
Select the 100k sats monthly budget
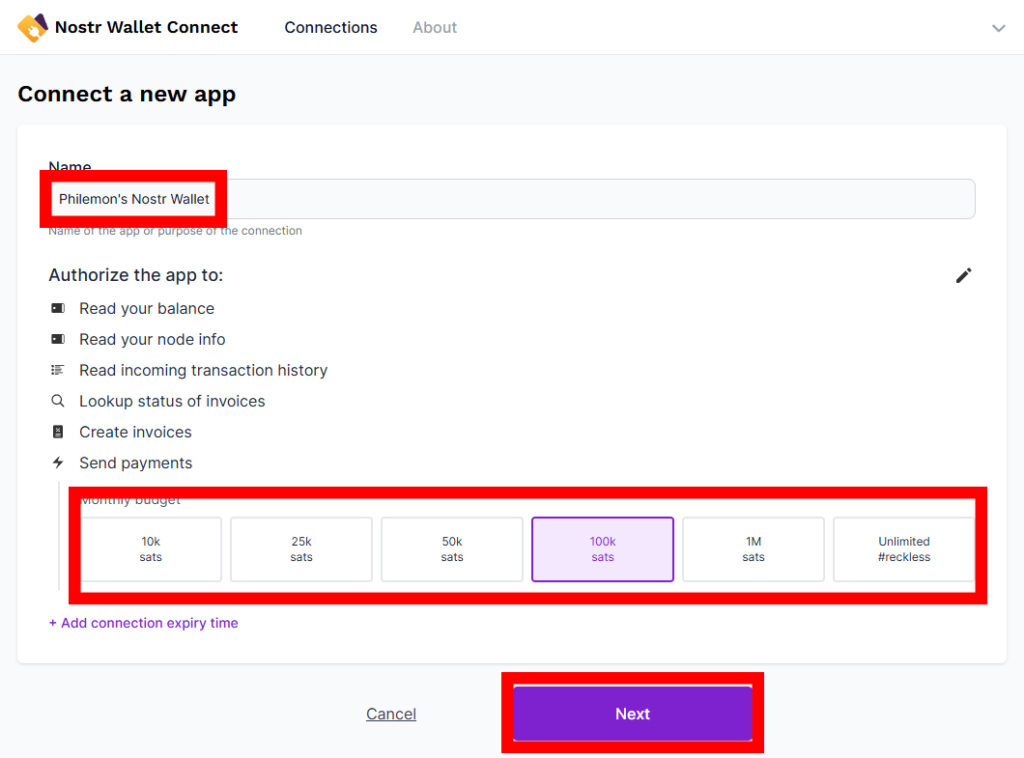pyautogui.click(x=603, y=549)
